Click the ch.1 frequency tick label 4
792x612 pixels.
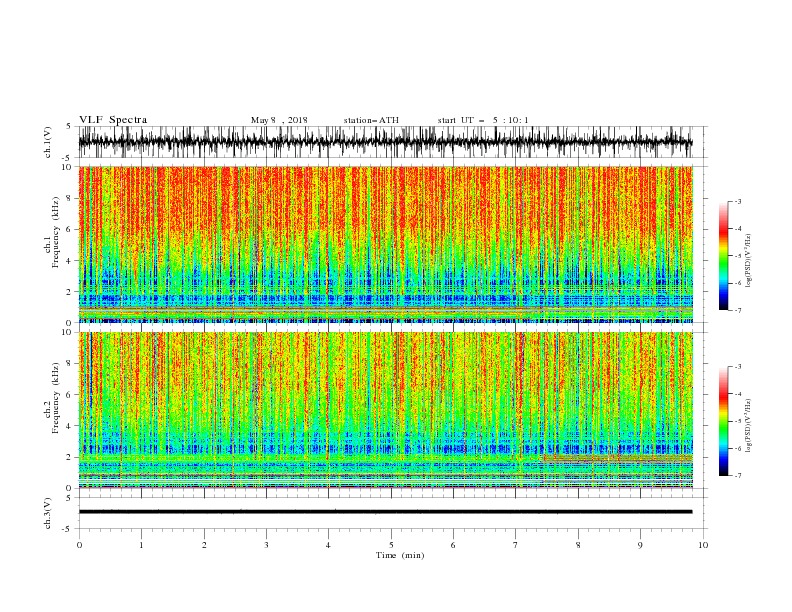69,261
